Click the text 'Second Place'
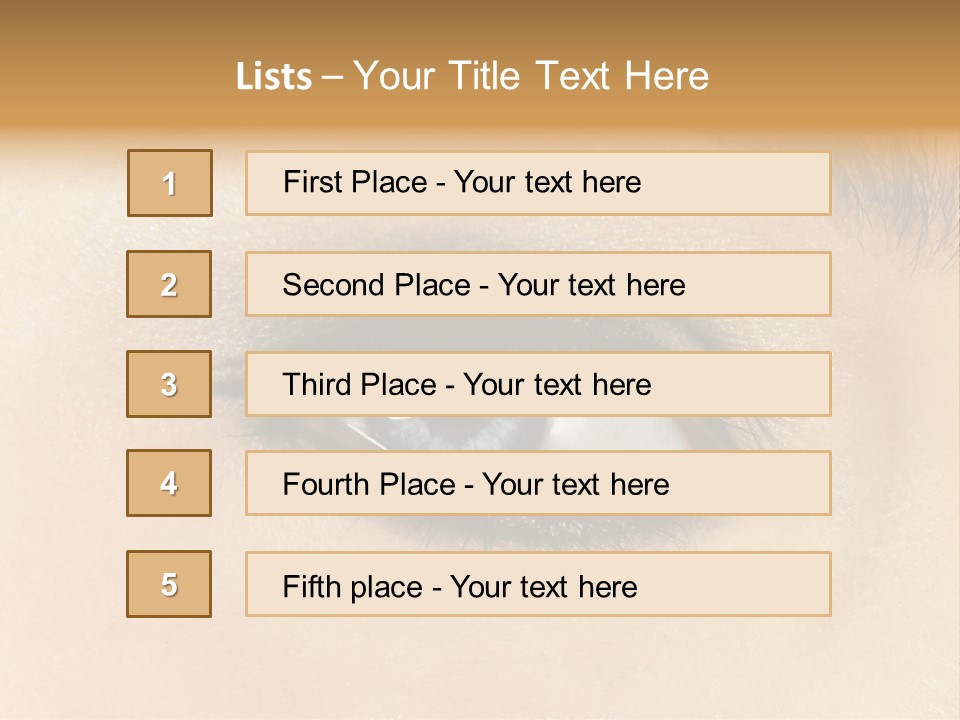The image size is (960, 720). coord(376,285)
